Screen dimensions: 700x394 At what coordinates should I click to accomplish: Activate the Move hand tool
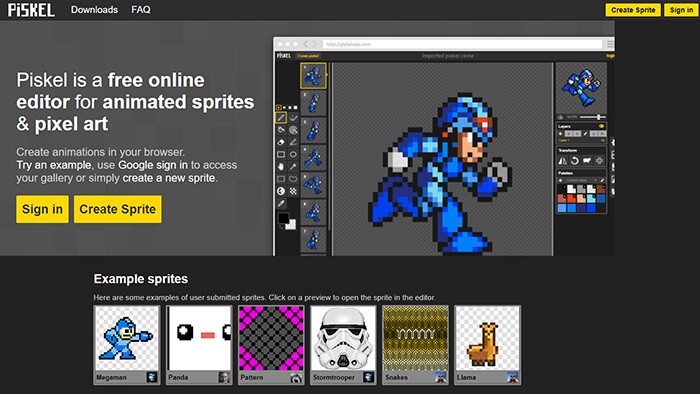[281, 166]
